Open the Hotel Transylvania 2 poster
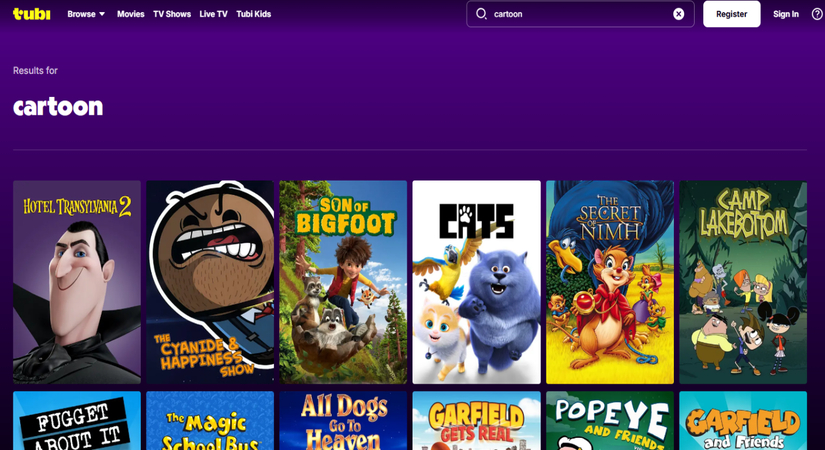 77,282
